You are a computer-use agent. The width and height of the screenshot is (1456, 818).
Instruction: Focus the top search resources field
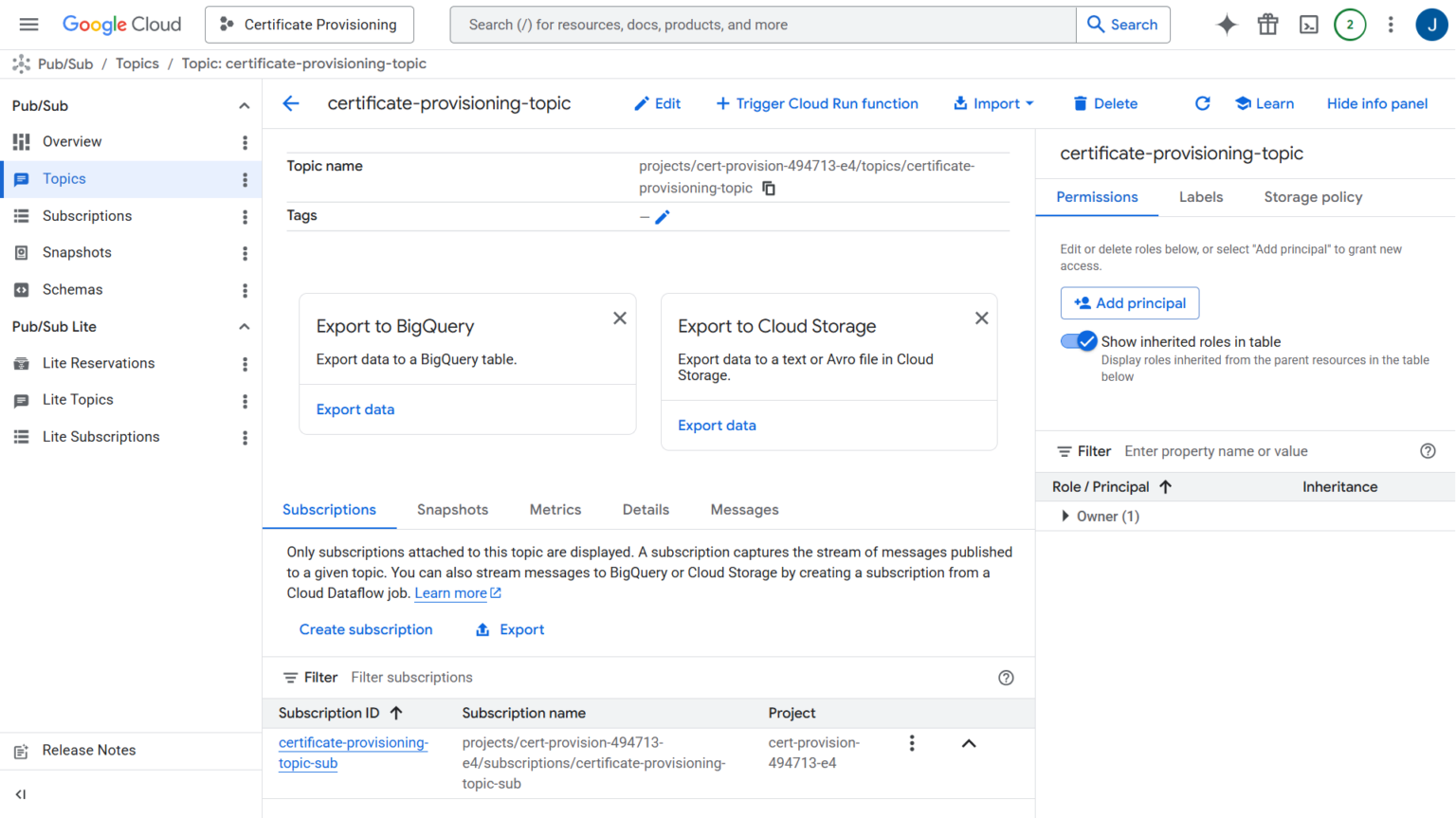coord(763,25)
